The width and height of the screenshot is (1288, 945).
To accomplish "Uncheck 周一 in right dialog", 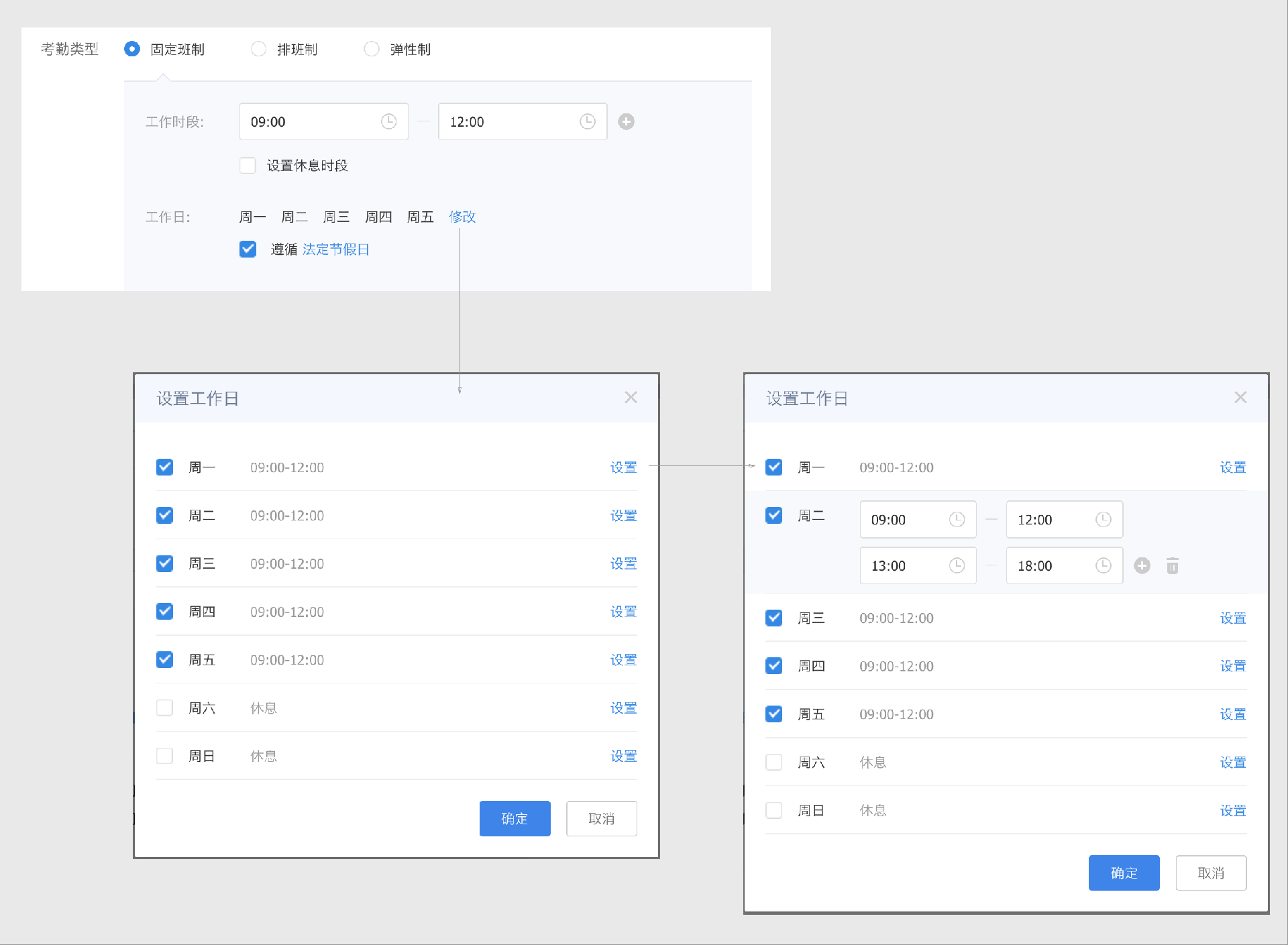I will (774, 467).
